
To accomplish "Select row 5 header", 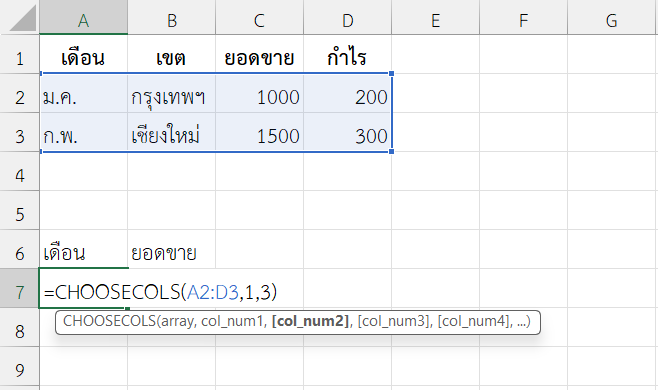I will pyautogui.click(x=20, y=210).
